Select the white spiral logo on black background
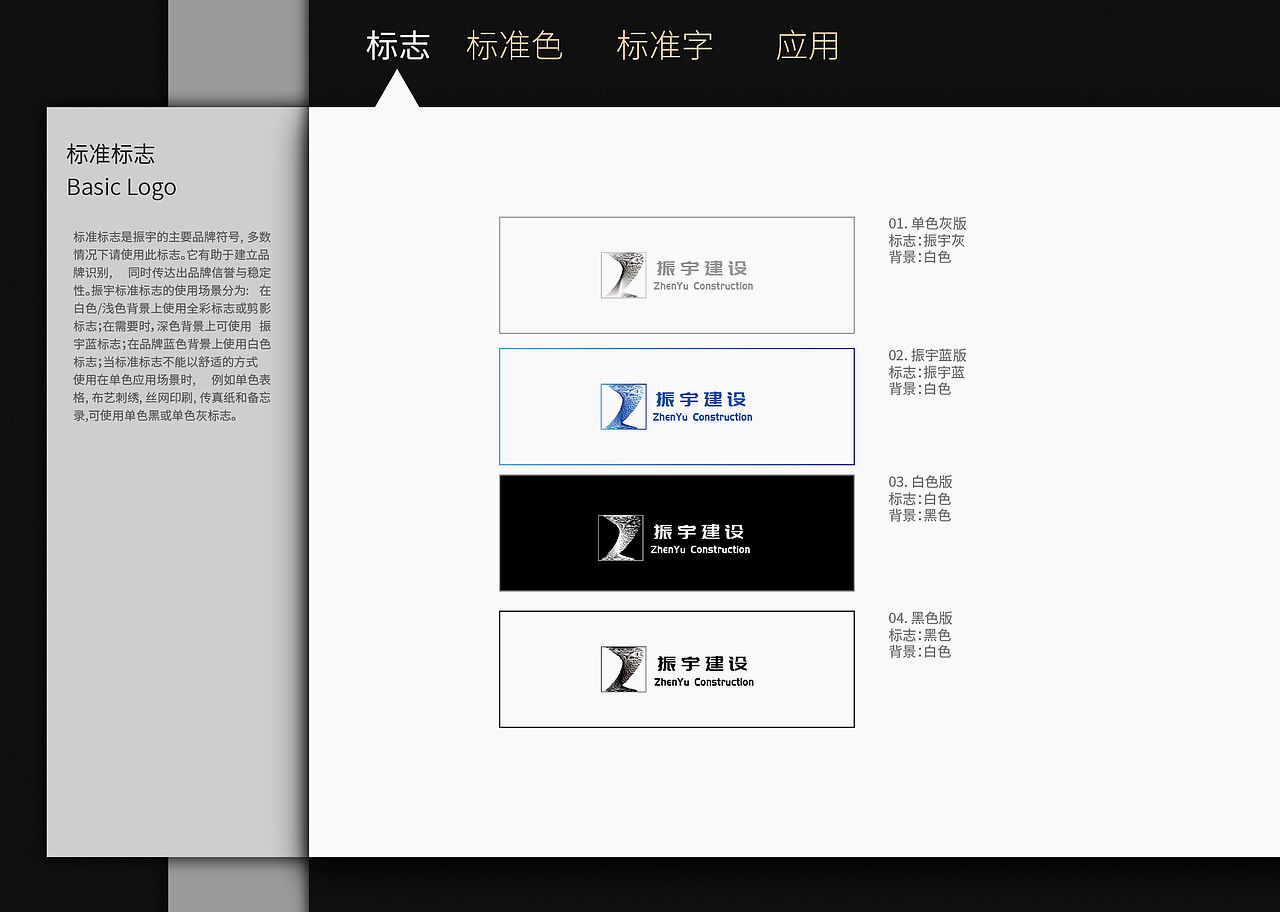 pyautogui.click(x=621, y=532)
